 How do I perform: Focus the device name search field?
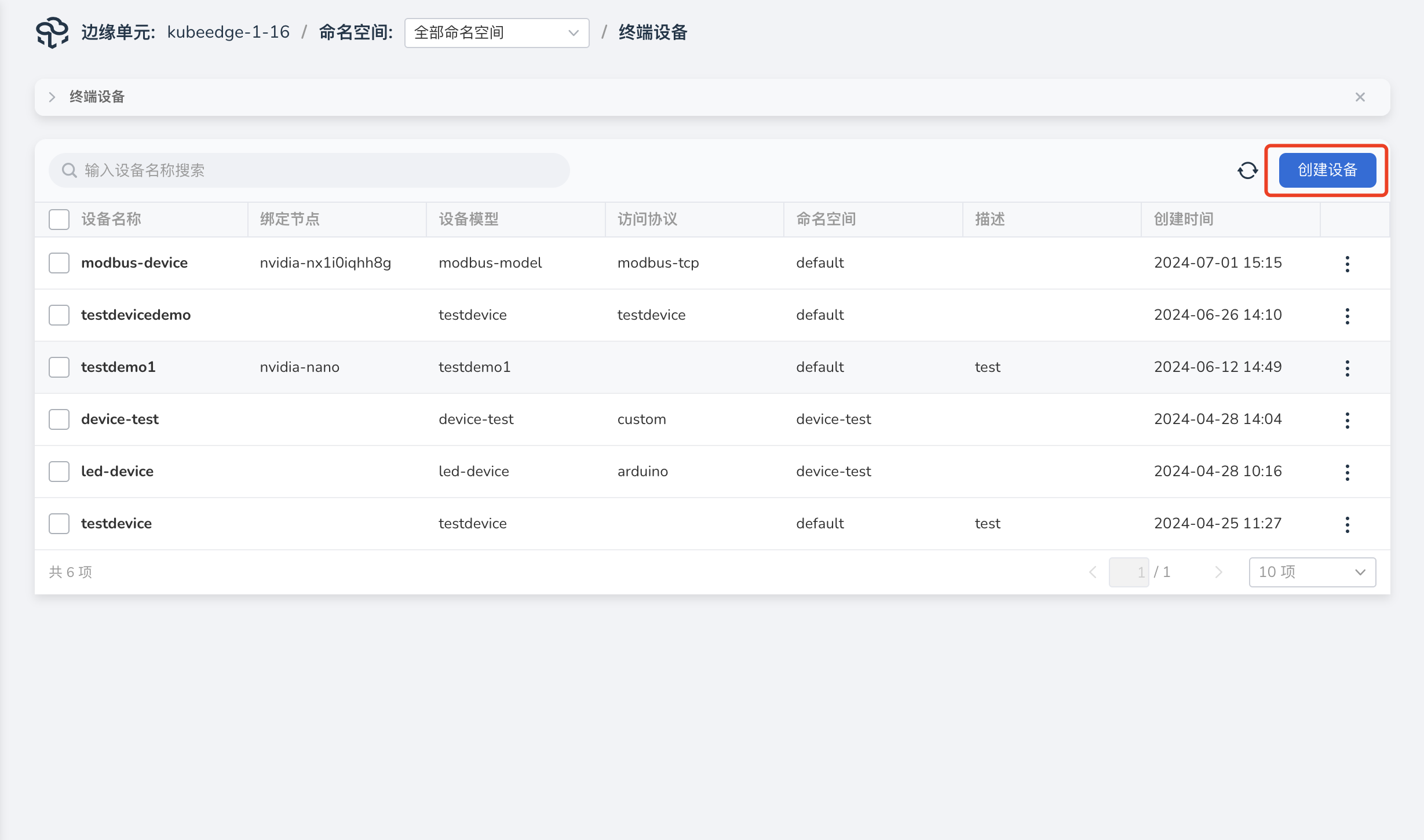[x=324, y=170]
